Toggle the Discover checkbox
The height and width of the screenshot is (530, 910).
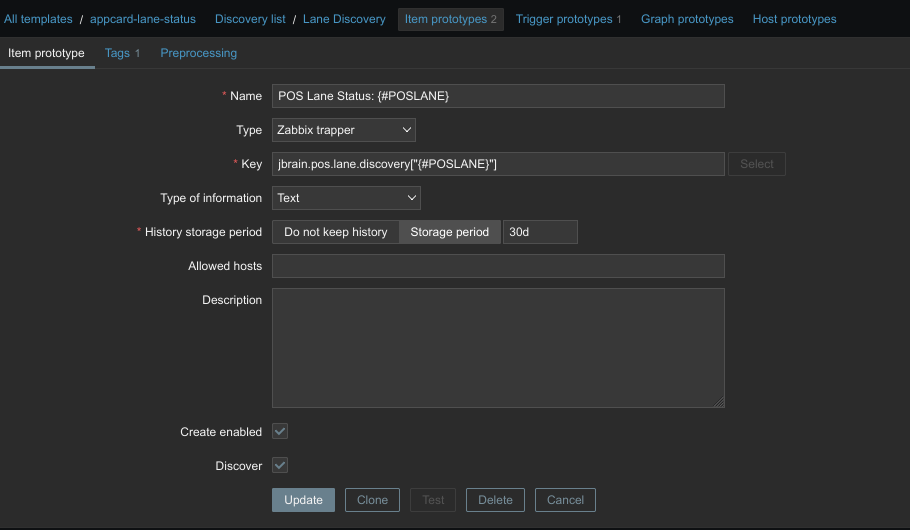[x=280, y=465]
